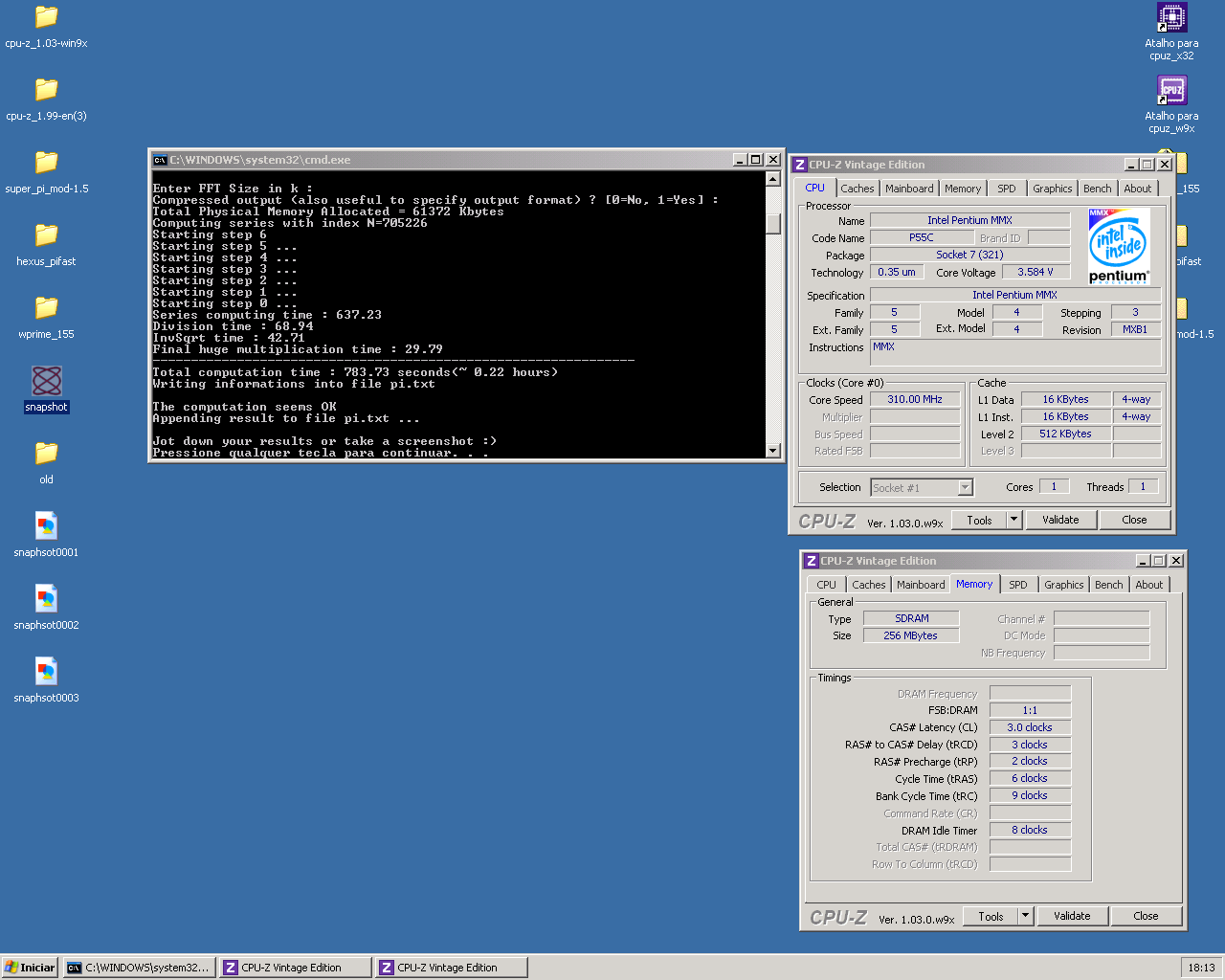Click Validate button in upper CPU-Z window
Viewport: 1225px width, 980px height.
(x=1060, y=520)
